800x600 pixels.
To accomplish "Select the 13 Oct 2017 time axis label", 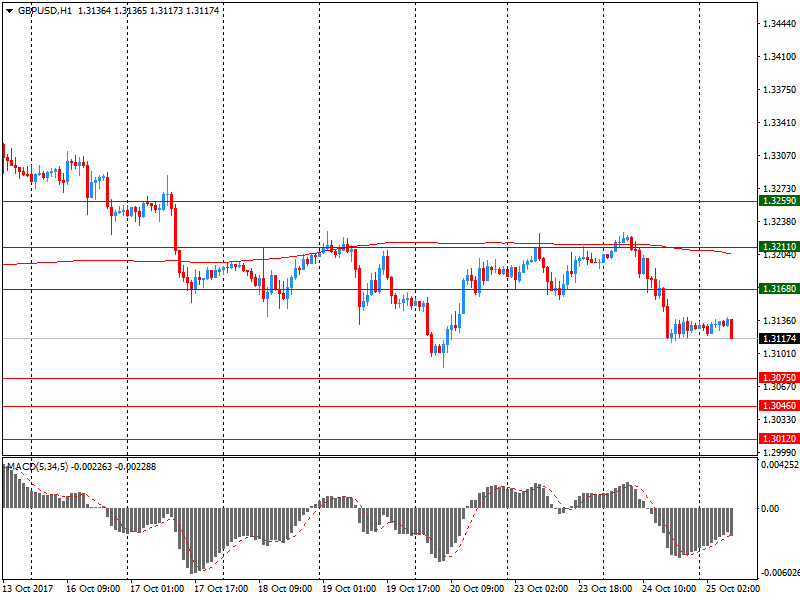I will (28, 589).
